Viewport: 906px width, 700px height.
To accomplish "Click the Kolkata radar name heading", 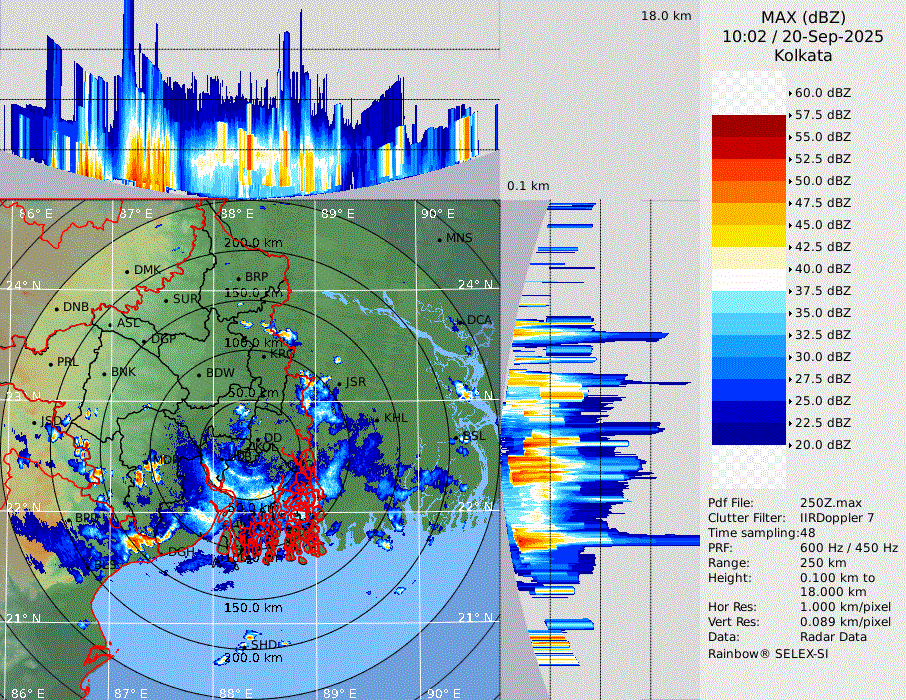I will (802, 55).
